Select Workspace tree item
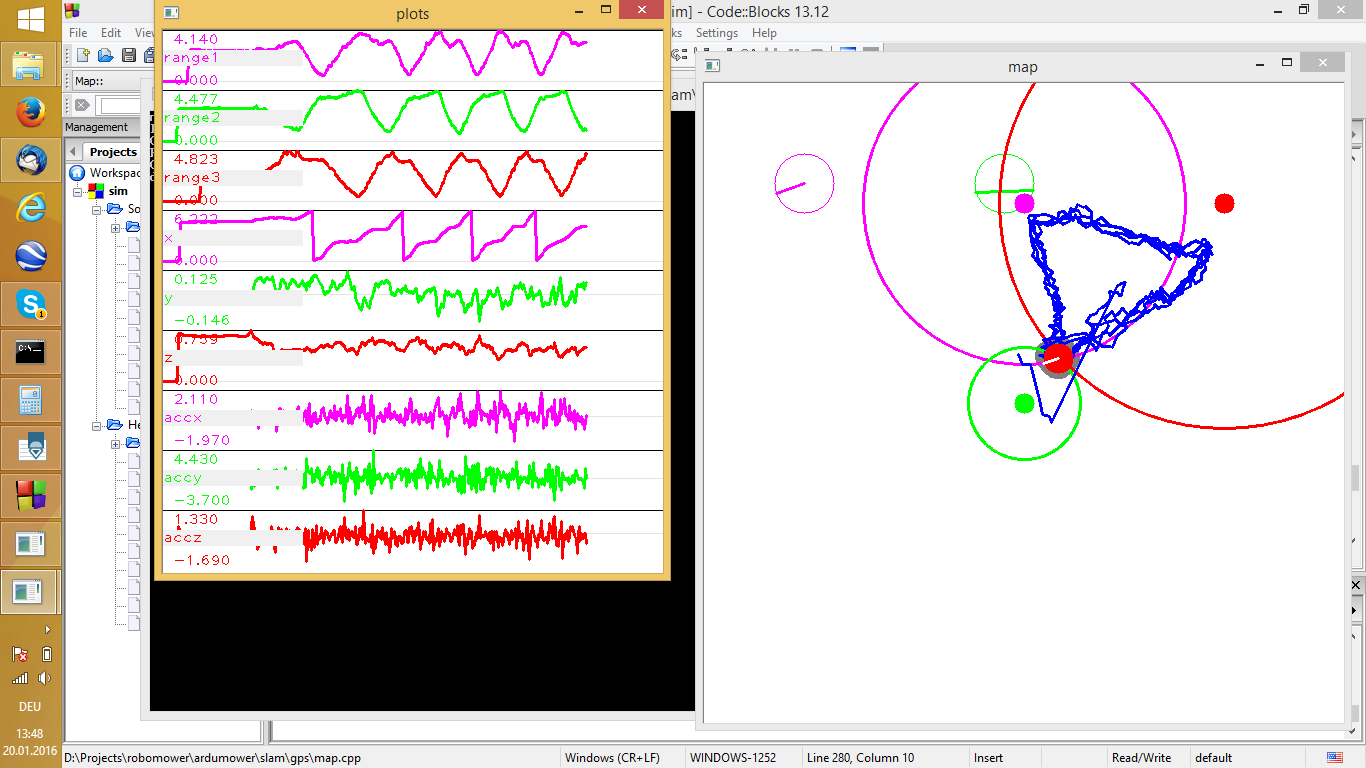Image resolution: width=1366 pixels, height=768 pixels. pyautogui.click(x=105, y=173)
